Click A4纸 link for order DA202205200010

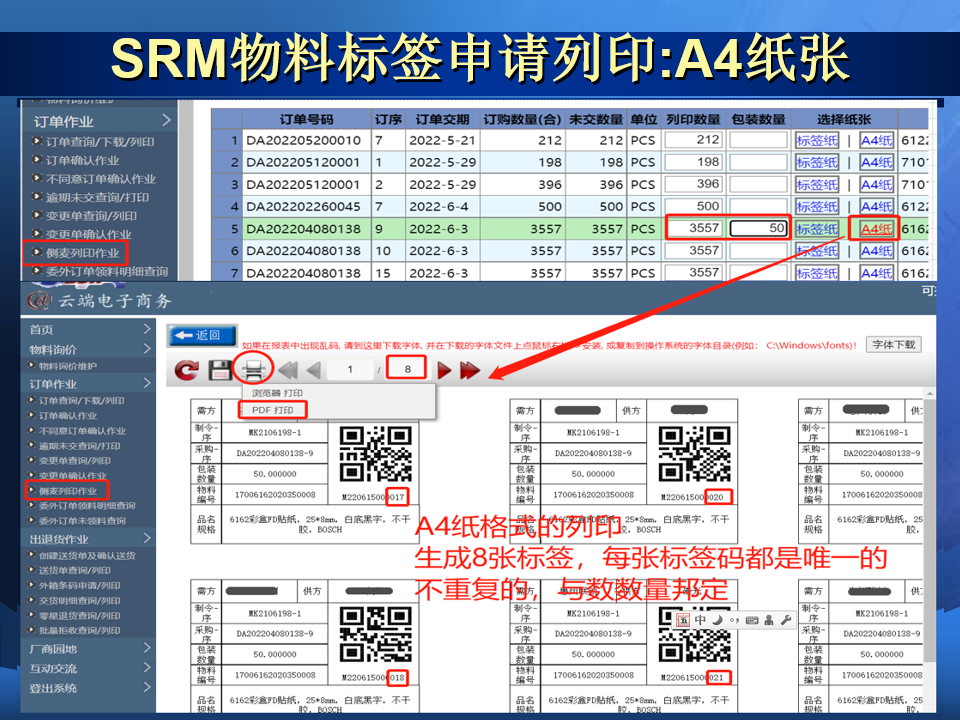pos(876,140)
